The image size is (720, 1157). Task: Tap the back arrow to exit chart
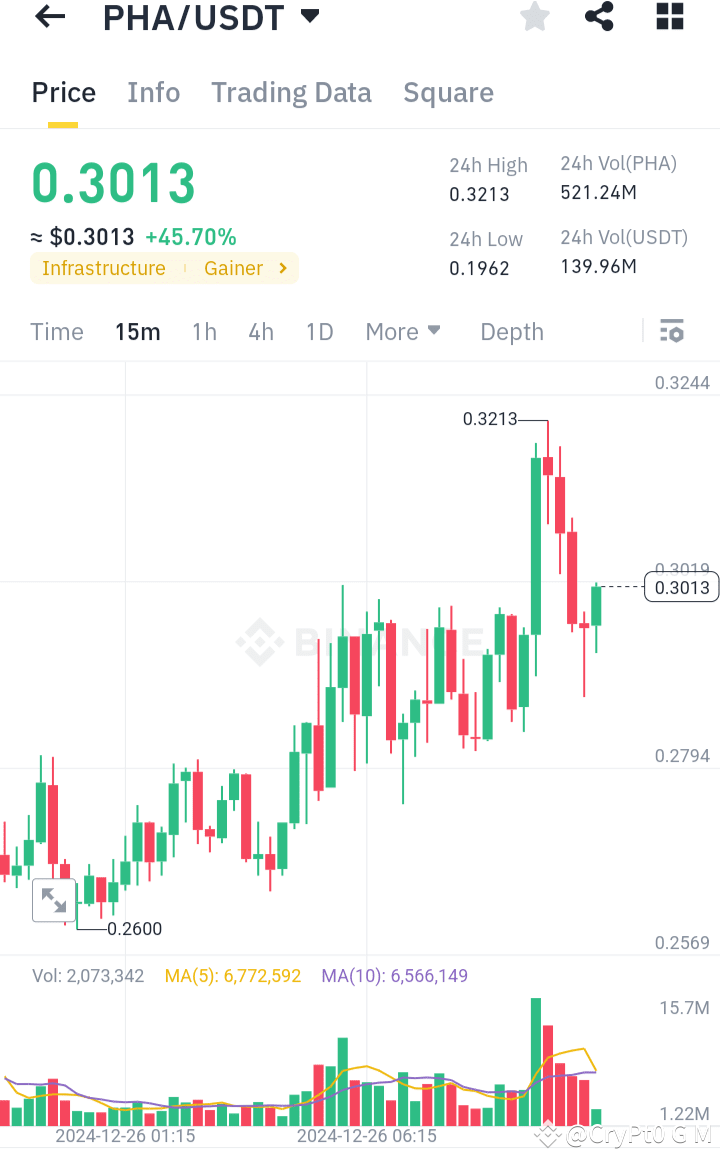[x=49, y=17]
